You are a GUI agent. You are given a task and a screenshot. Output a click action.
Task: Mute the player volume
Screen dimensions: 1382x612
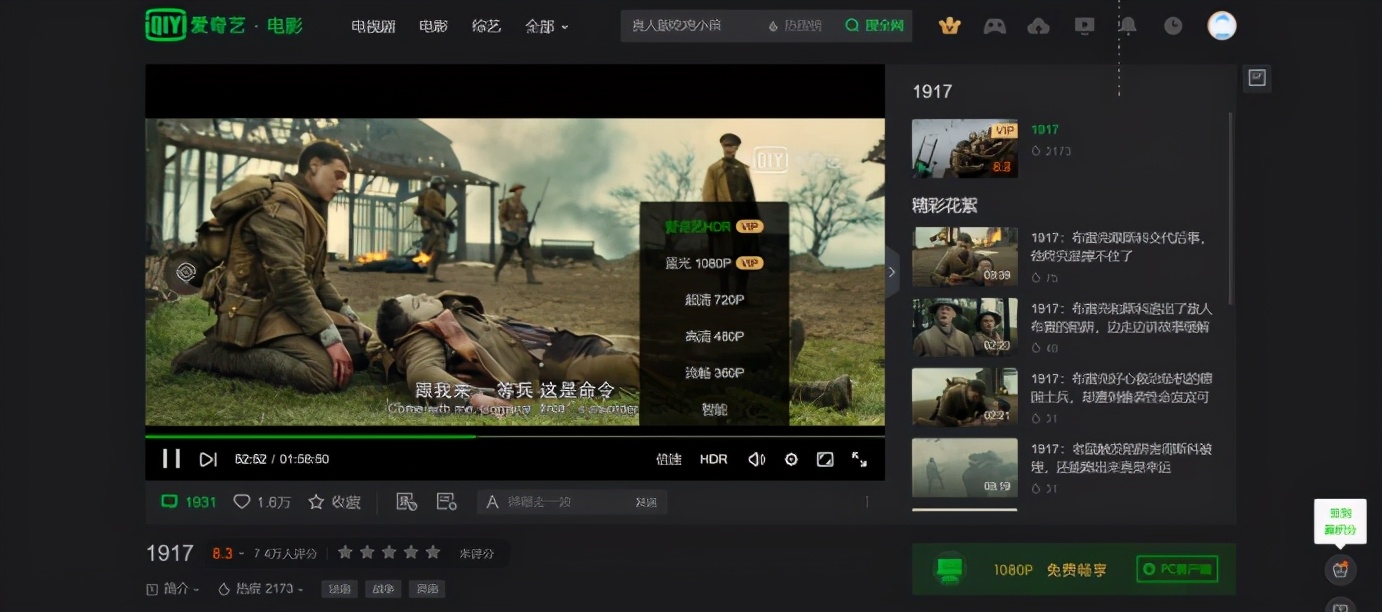click(x=757, y=459)
